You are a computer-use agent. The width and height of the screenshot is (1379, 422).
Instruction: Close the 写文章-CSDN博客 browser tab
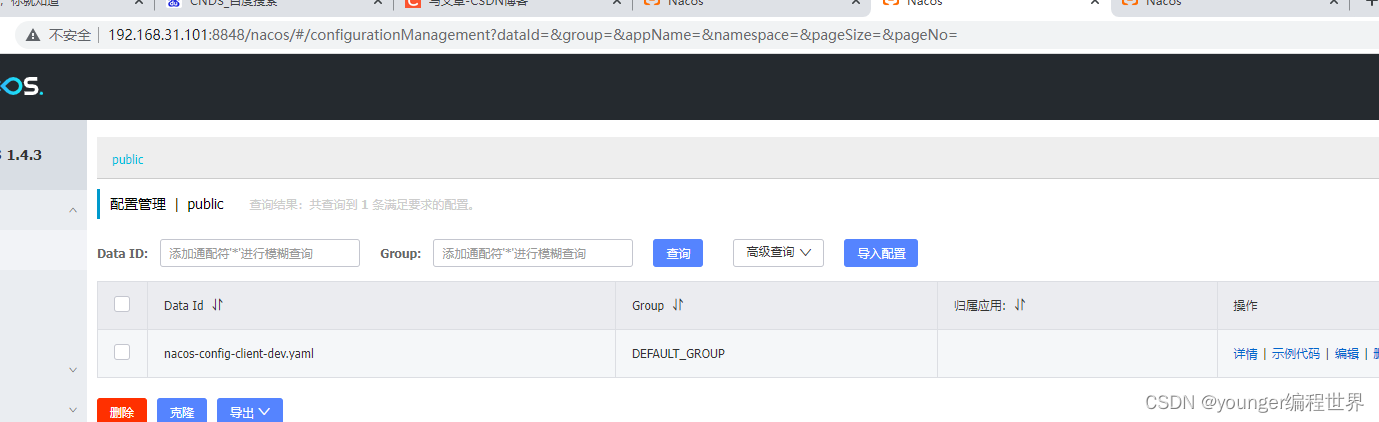[x=616, y=3]
